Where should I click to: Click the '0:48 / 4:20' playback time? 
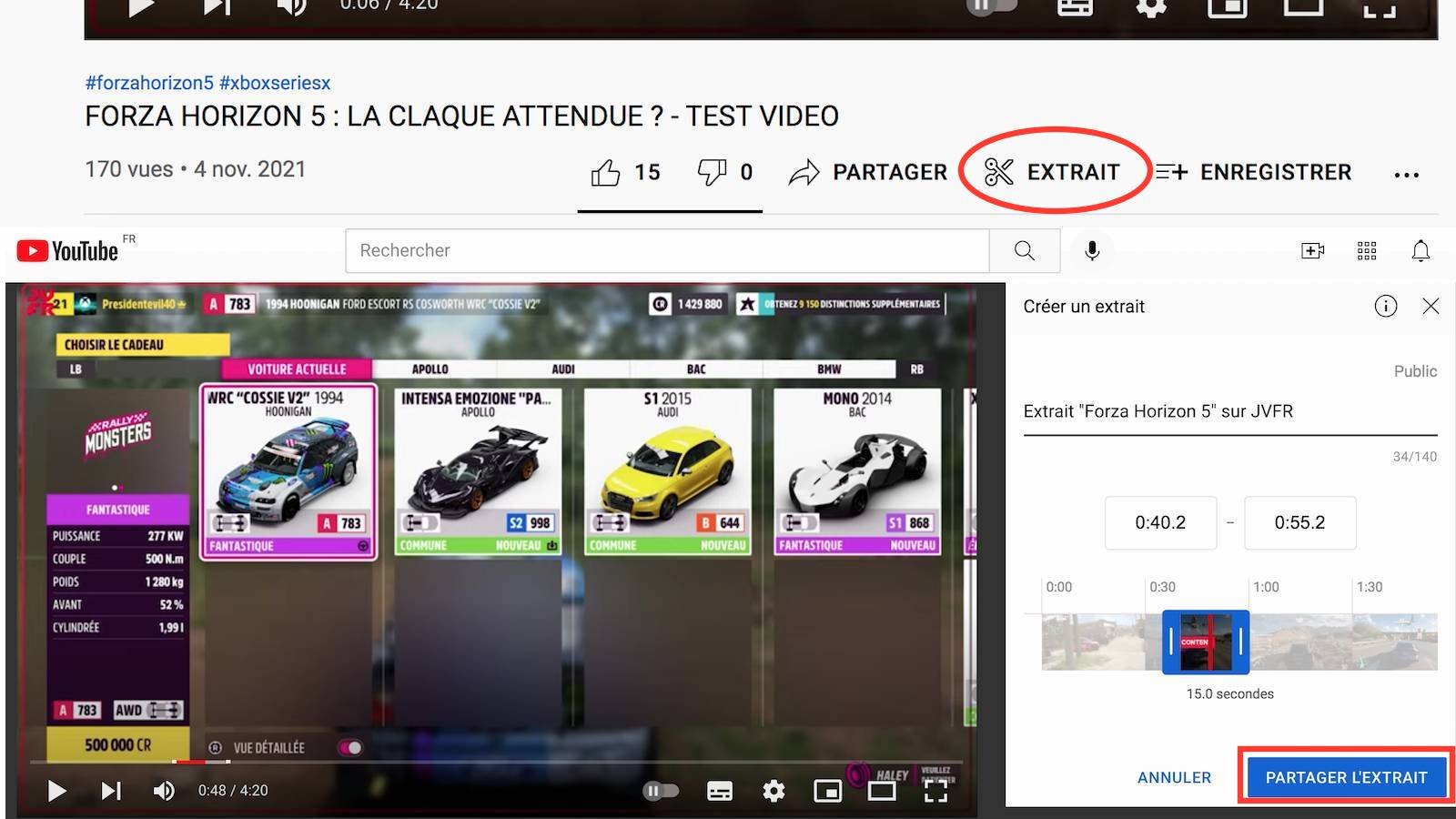point(233,791)
